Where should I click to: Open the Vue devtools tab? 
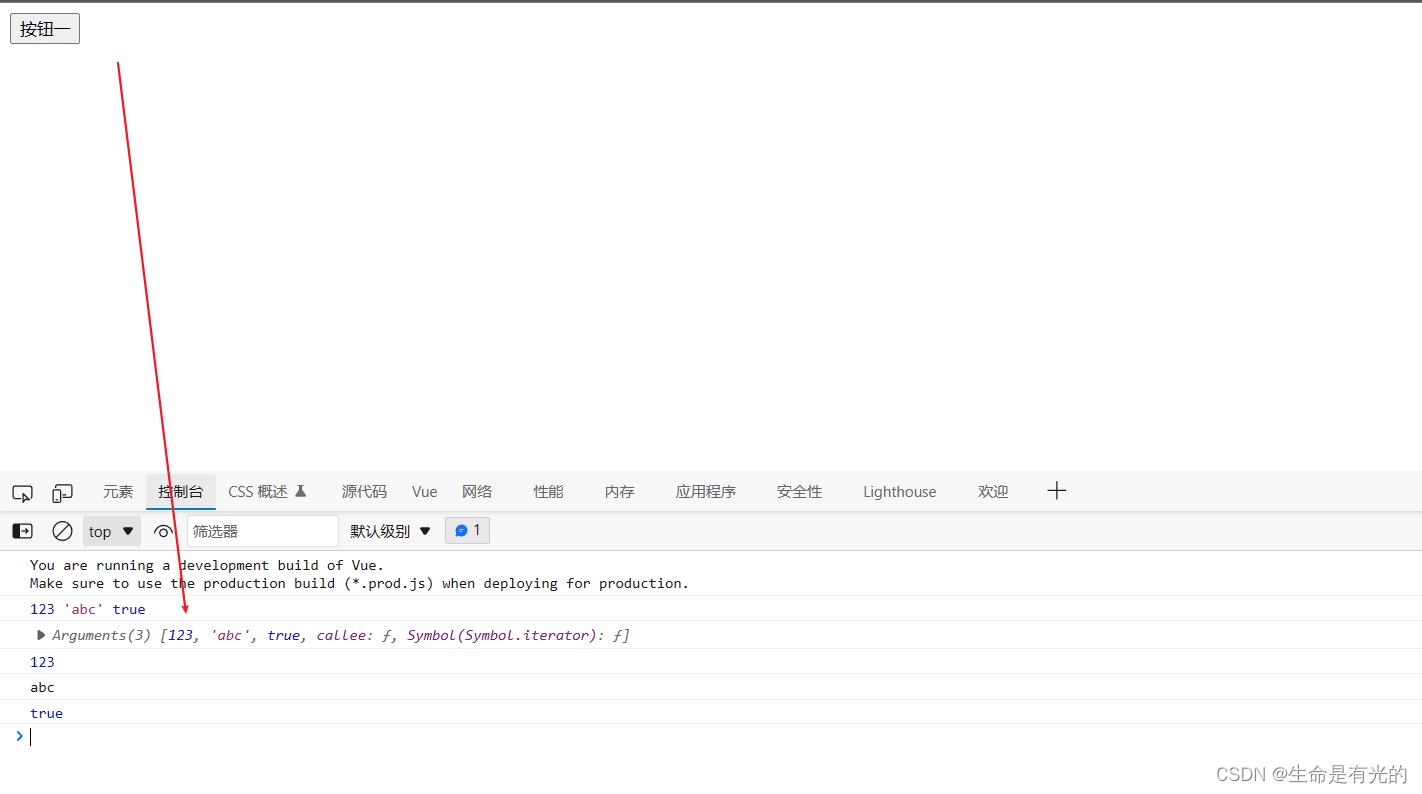[425, 492]
